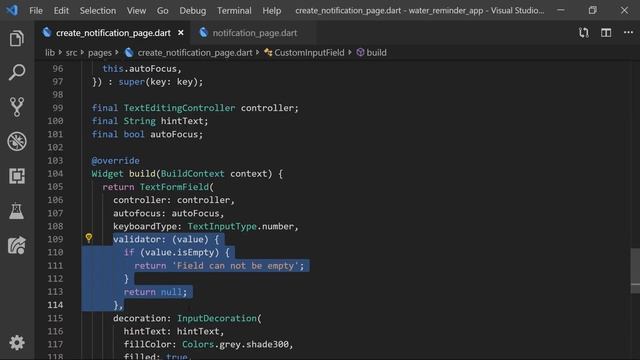The image size is (640, 360).
Task: Open the More Actions ellipsis menu
Action: pyautogui.click(x=628, y=32)
